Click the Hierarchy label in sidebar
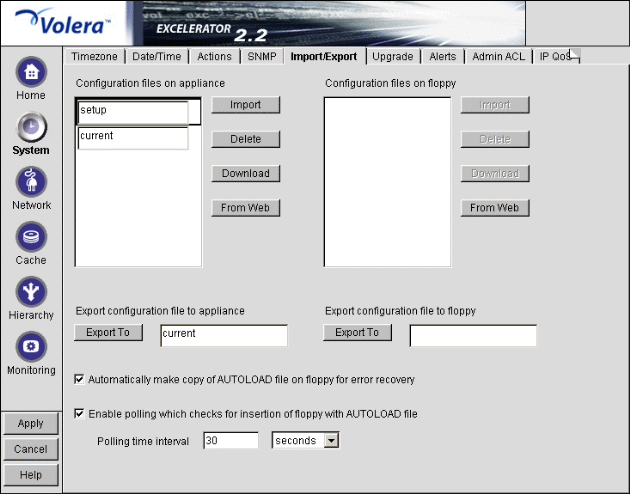 (x=31, y=315)
